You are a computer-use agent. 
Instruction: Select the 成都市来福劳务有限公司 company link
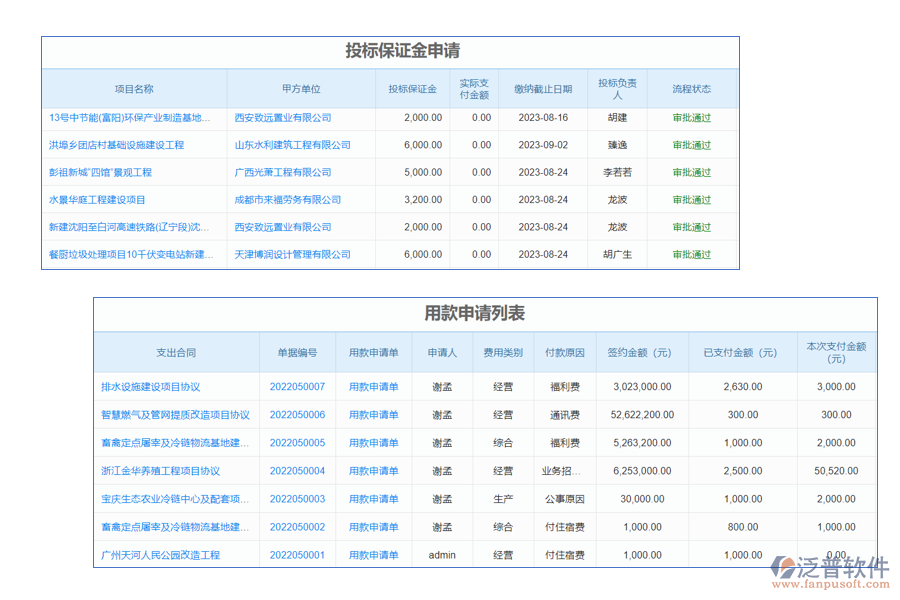coord(287,200)
